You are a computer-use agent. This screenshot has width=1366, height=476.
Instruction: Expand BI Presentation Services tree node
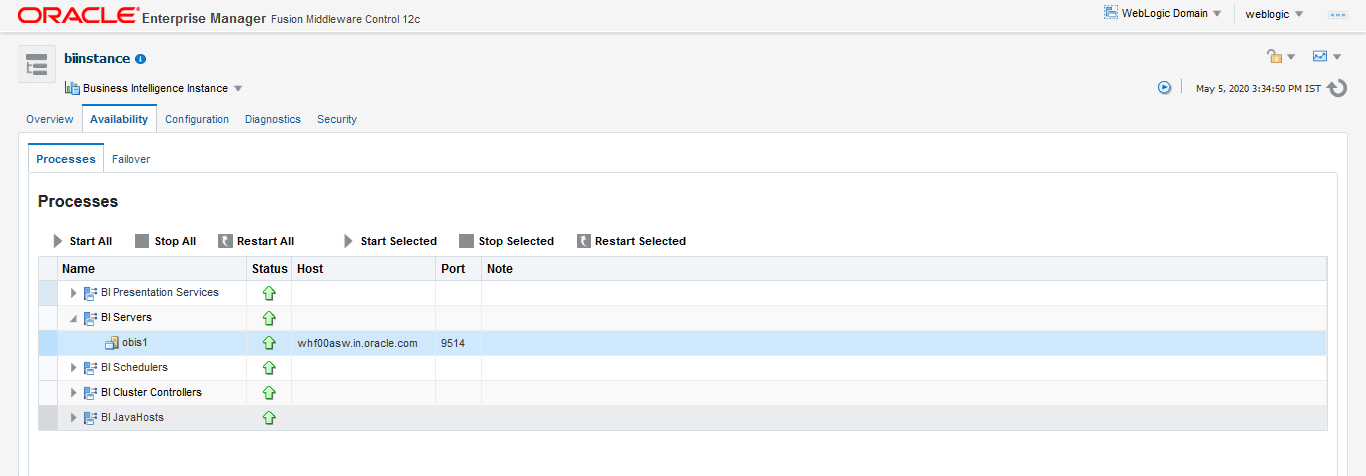click(x=74, y=293)
